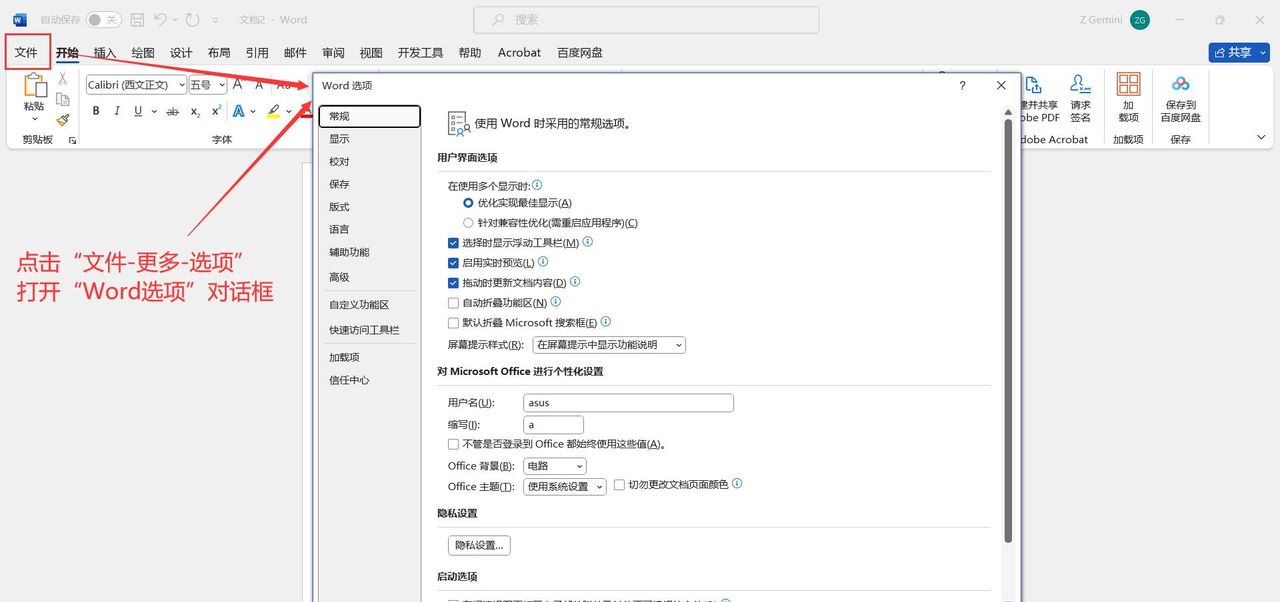
Task: Enable 自动折叠功能区 checkbox
Action: pyautogui.click(x=454, y=303)
